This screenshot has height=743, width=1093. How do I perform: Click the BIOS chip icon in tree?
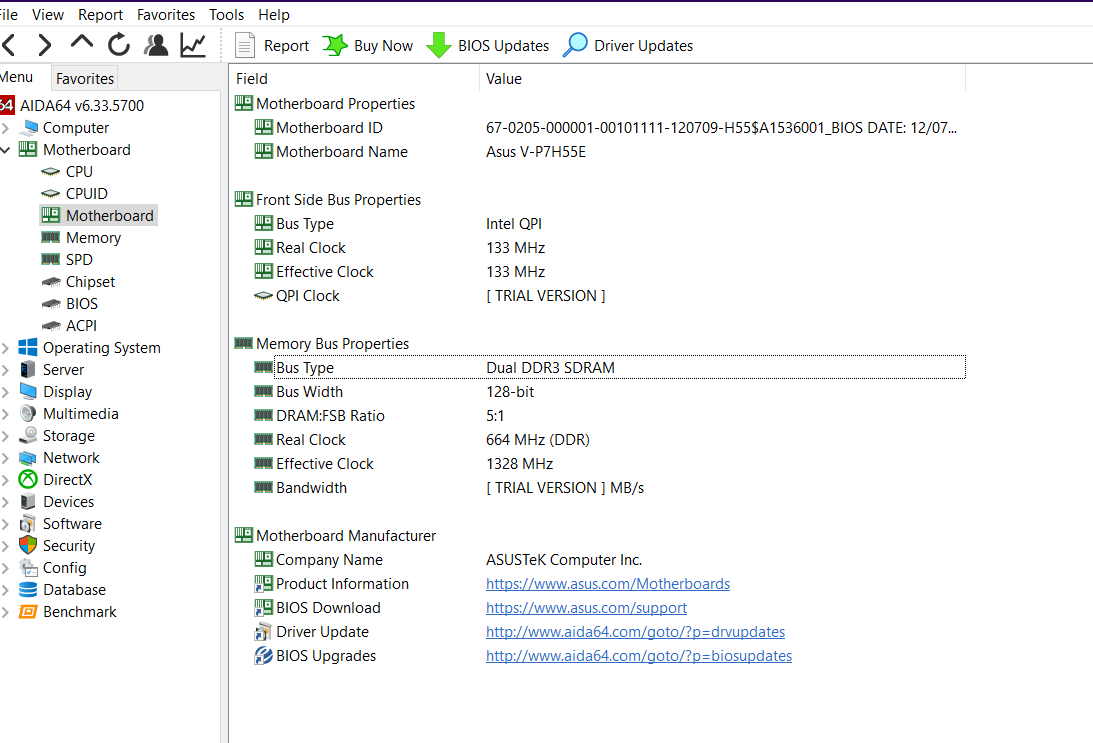[51, 304]
